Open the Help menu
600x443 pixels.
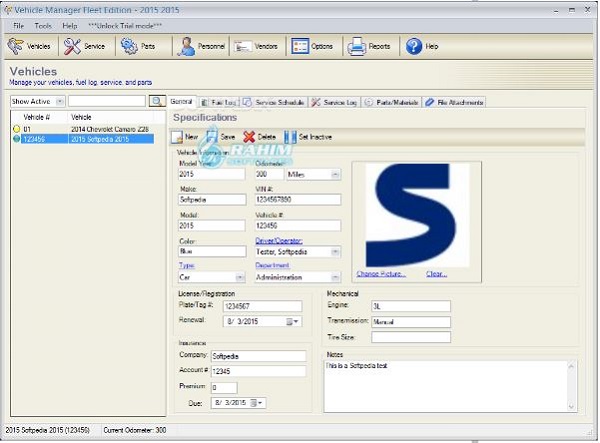pyautogui.click(x=70, y=26)
